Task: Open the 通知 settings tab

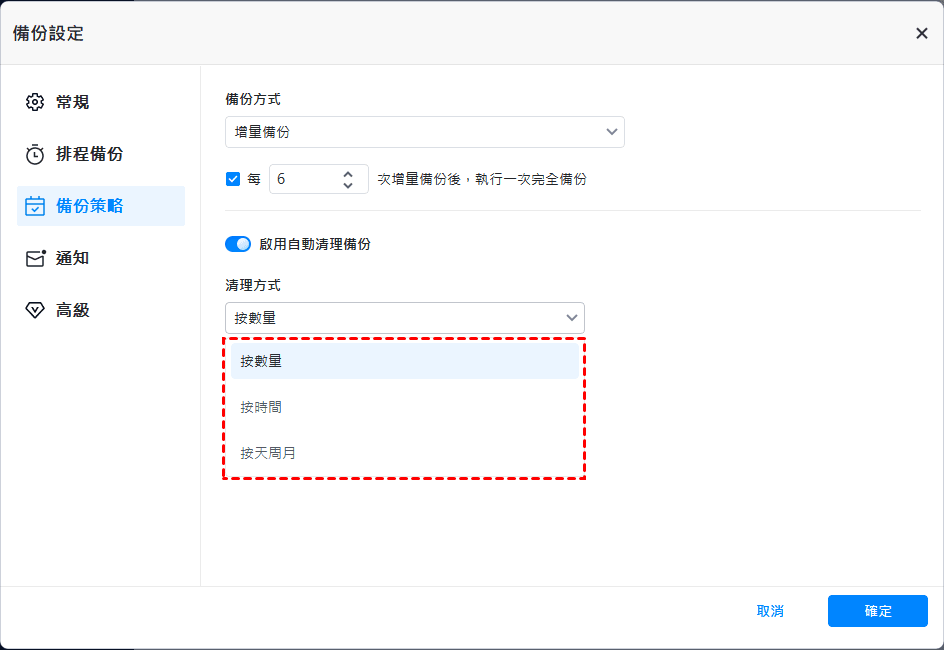Action: point(73,258)
